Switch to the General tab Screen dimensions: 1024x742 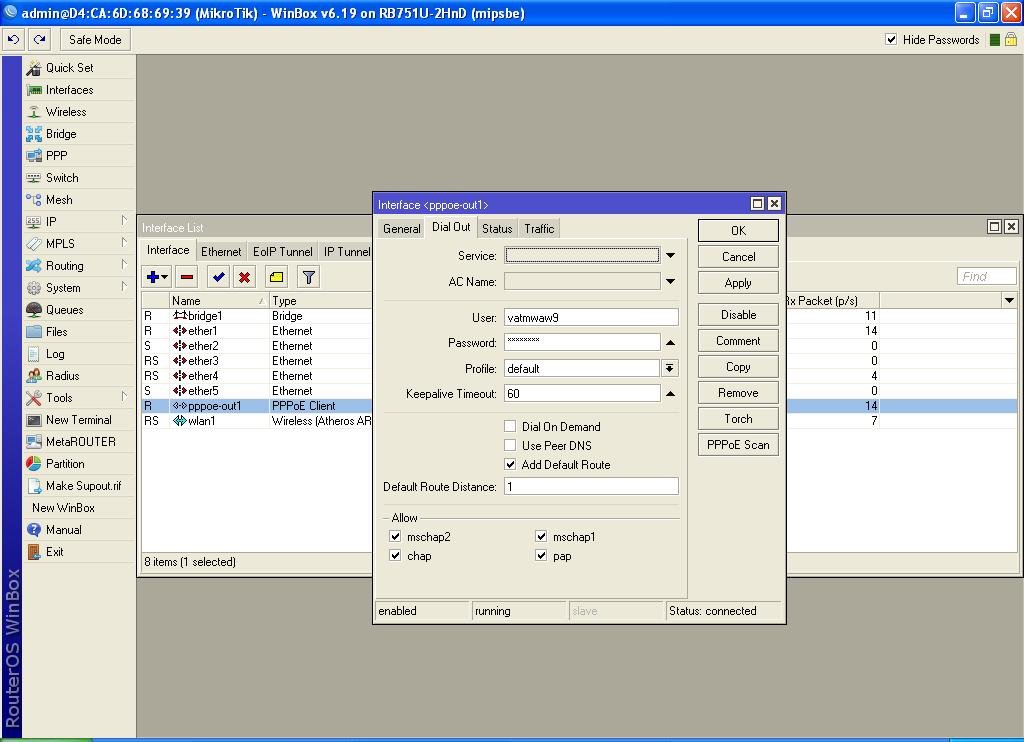pyautogui.click(x=402, y=229)
